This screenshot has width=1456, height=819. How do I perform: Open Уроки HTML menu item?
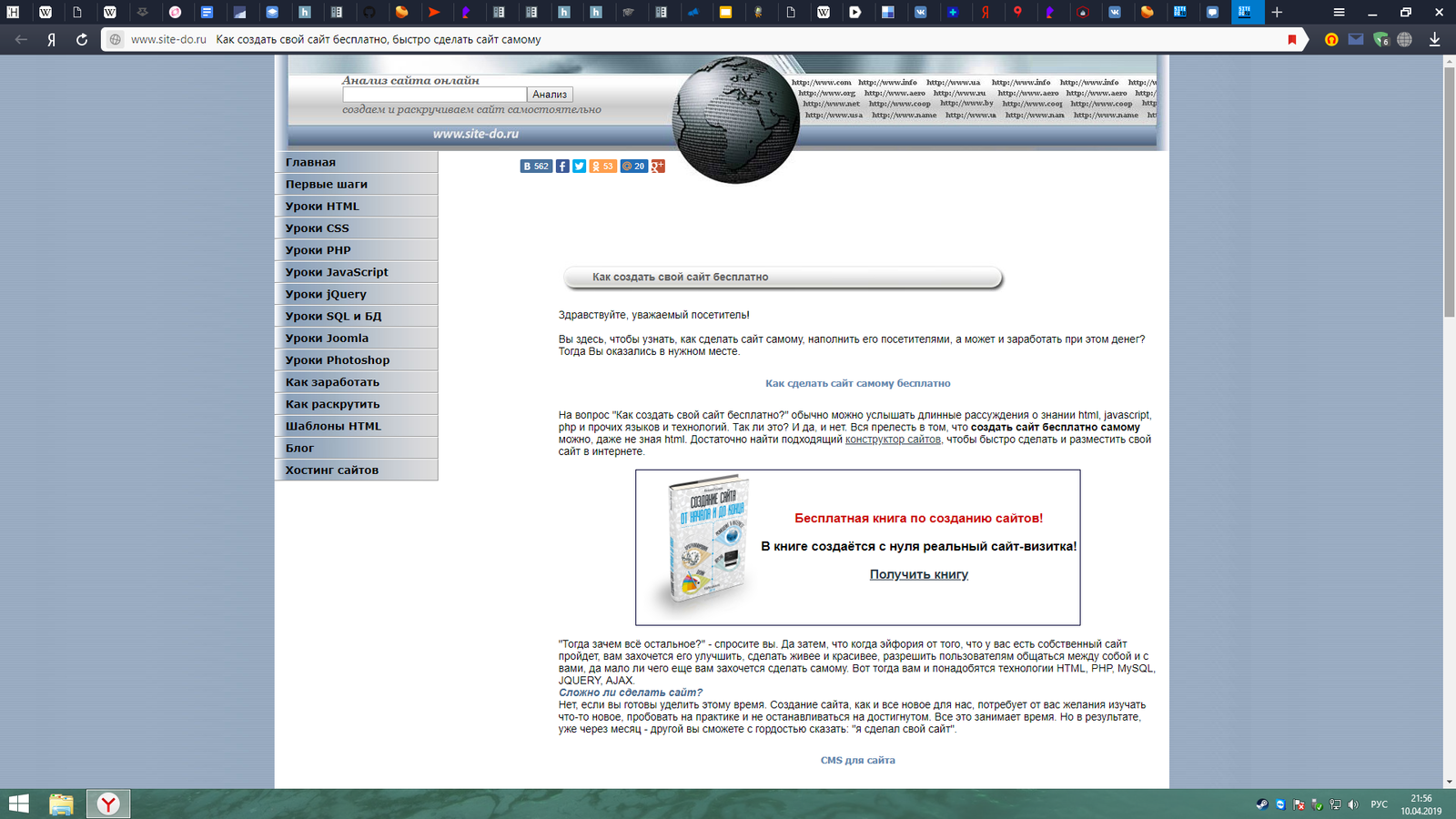pos(356,207)
